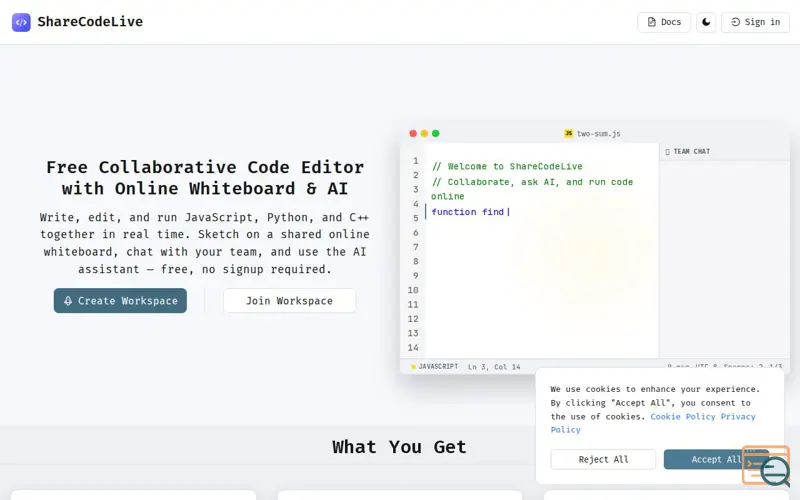Screen dimensions: 800x500
Task: Click the Ln 3, Col 14 status entry
Action: [494, 366]
